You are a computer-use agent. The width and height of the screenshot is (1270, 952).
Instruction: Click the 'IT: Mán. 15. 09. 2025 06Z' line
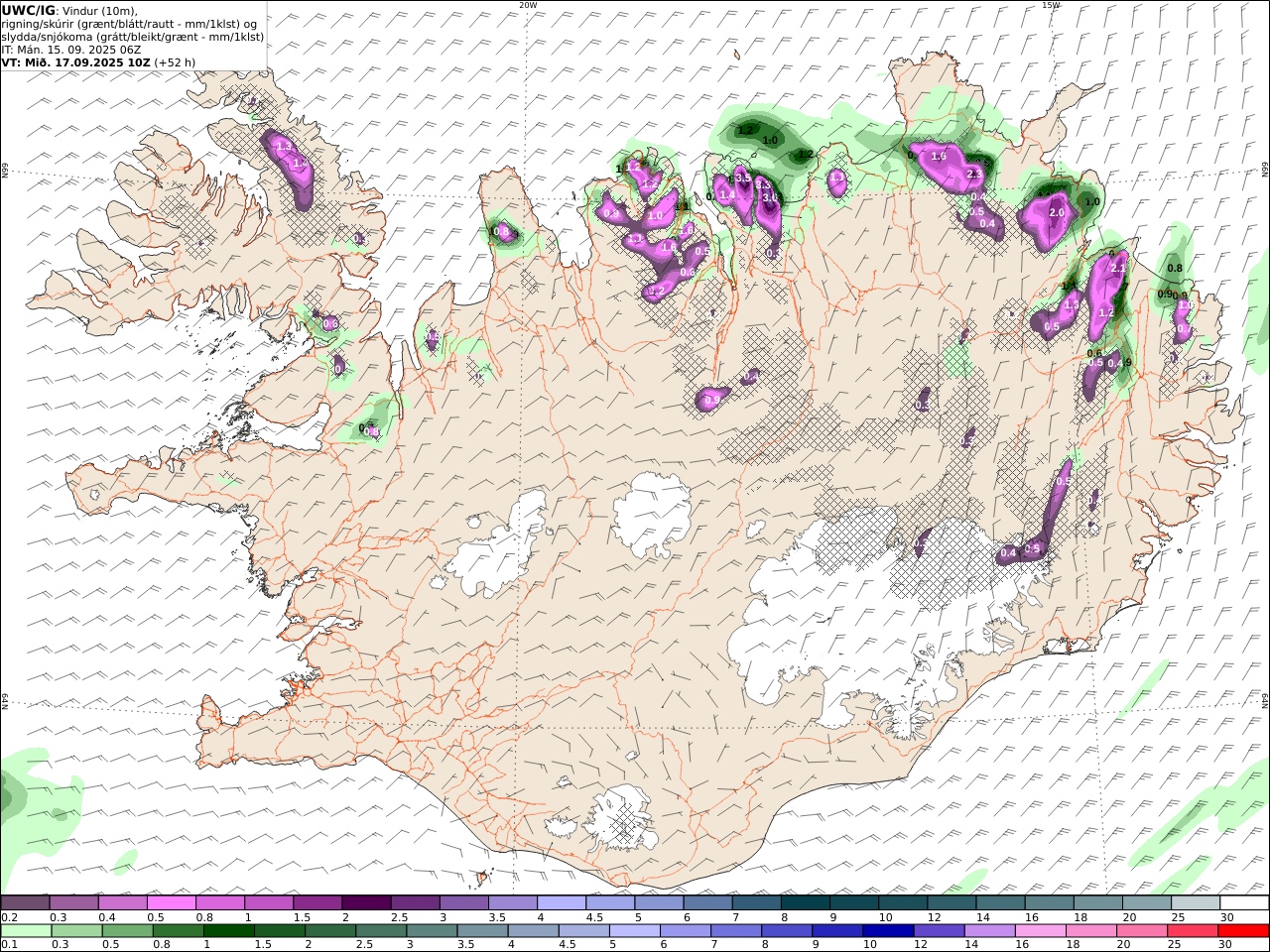point(70,49)
